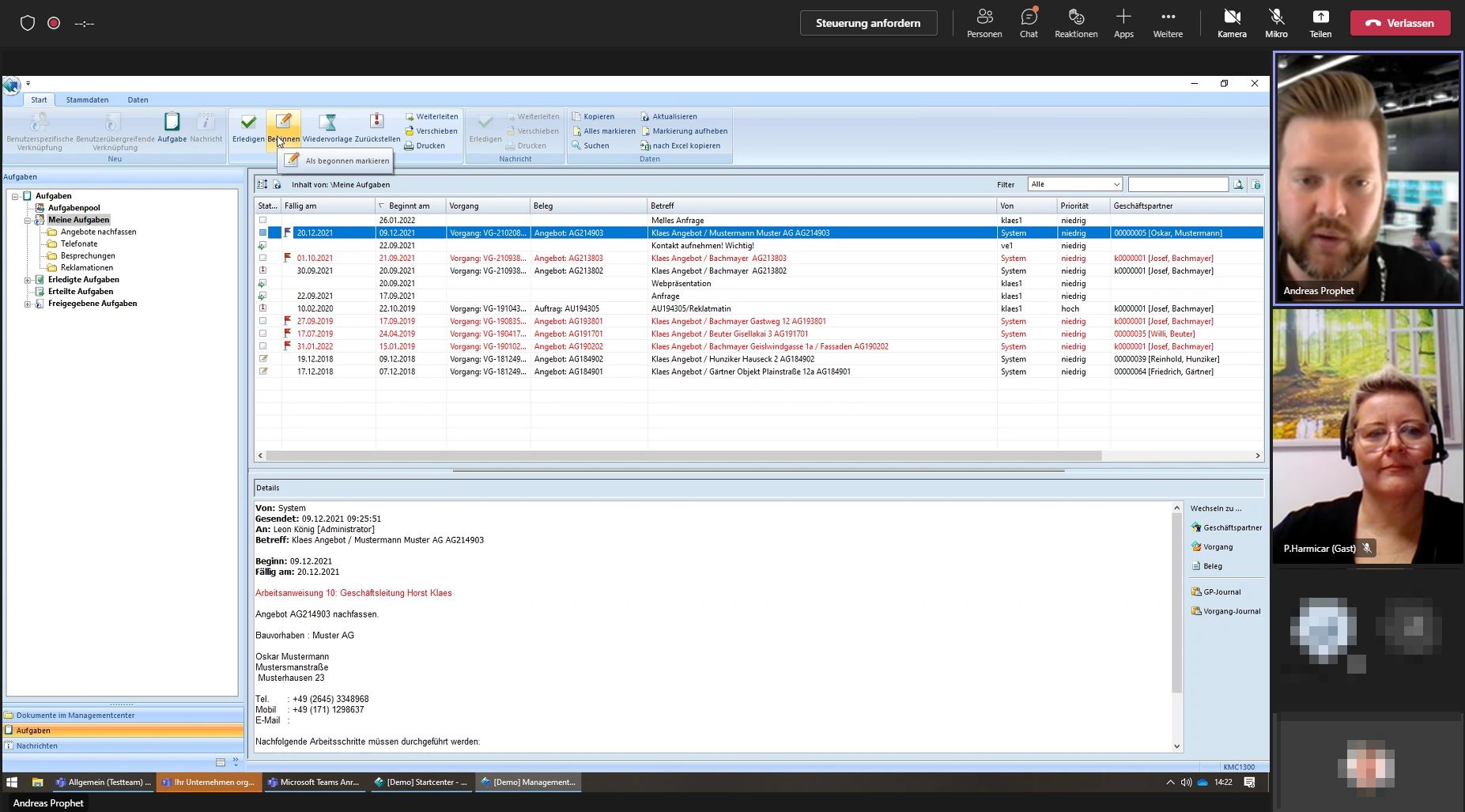1465x812 pixels.
Task: Toggle status box of Geislwindgasse 1a row
Action: [x=262, y=347]
